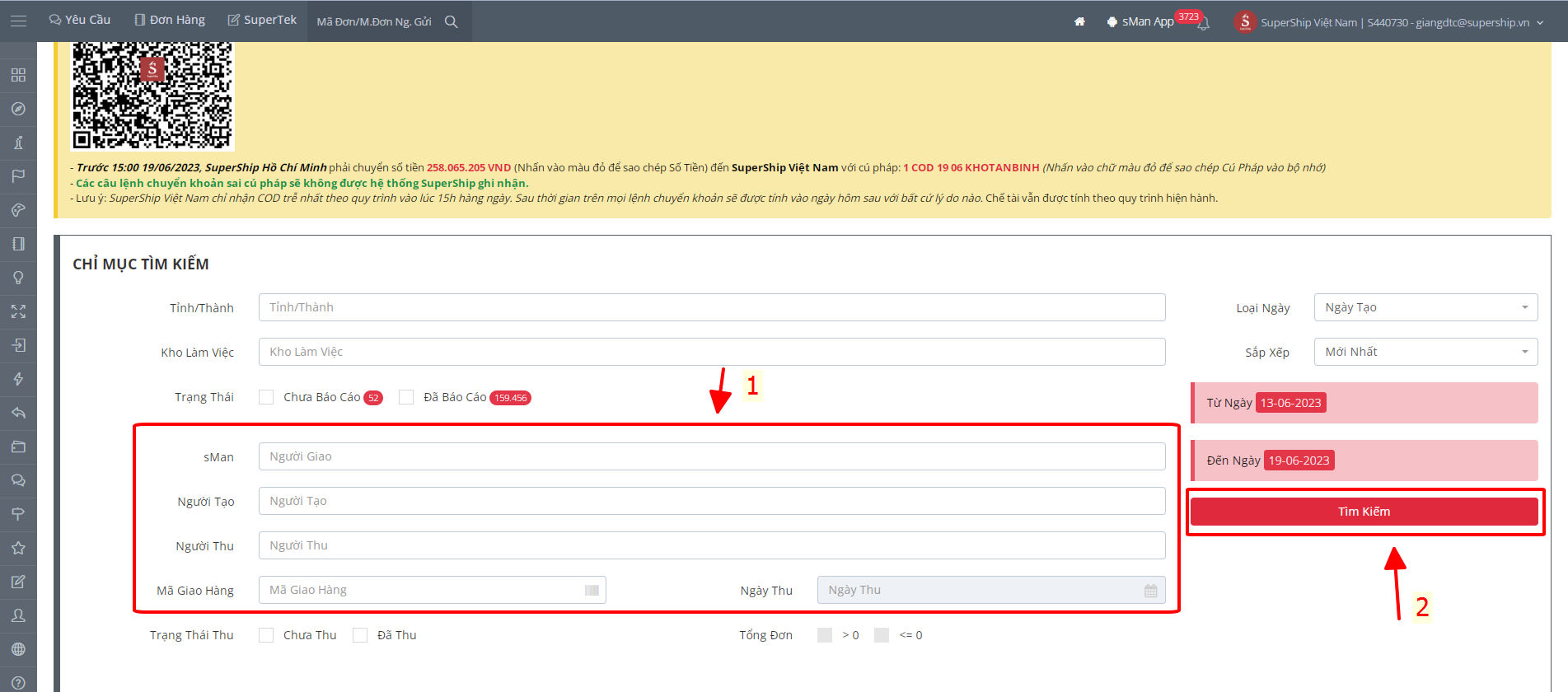Open the Tỉnh/Thành selector field
The image size is (1568, 692).
click(712, 307)
